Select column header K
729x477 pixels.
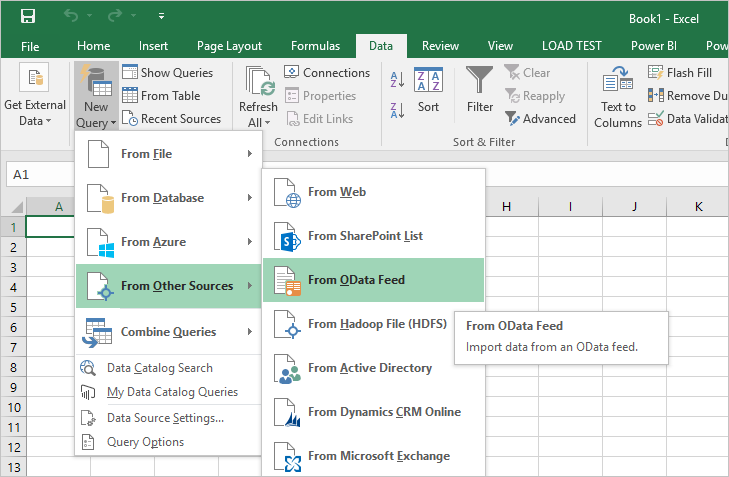click(698, 206)
